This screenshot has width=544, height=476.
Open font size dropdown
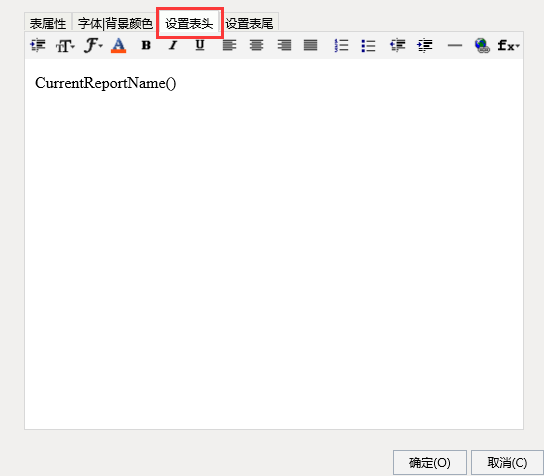(x=65, y=45)
